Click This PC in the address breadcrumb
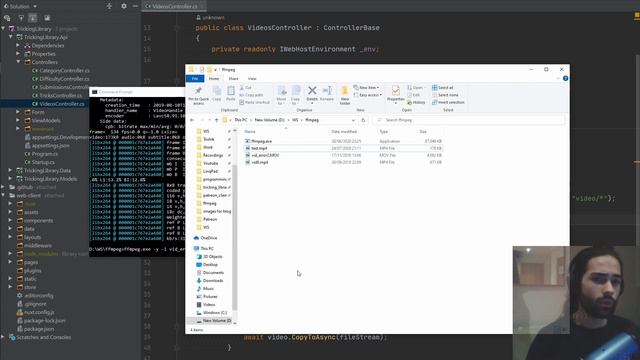The width and height of the screenshot is (640, 360). [x=241, y=120]
